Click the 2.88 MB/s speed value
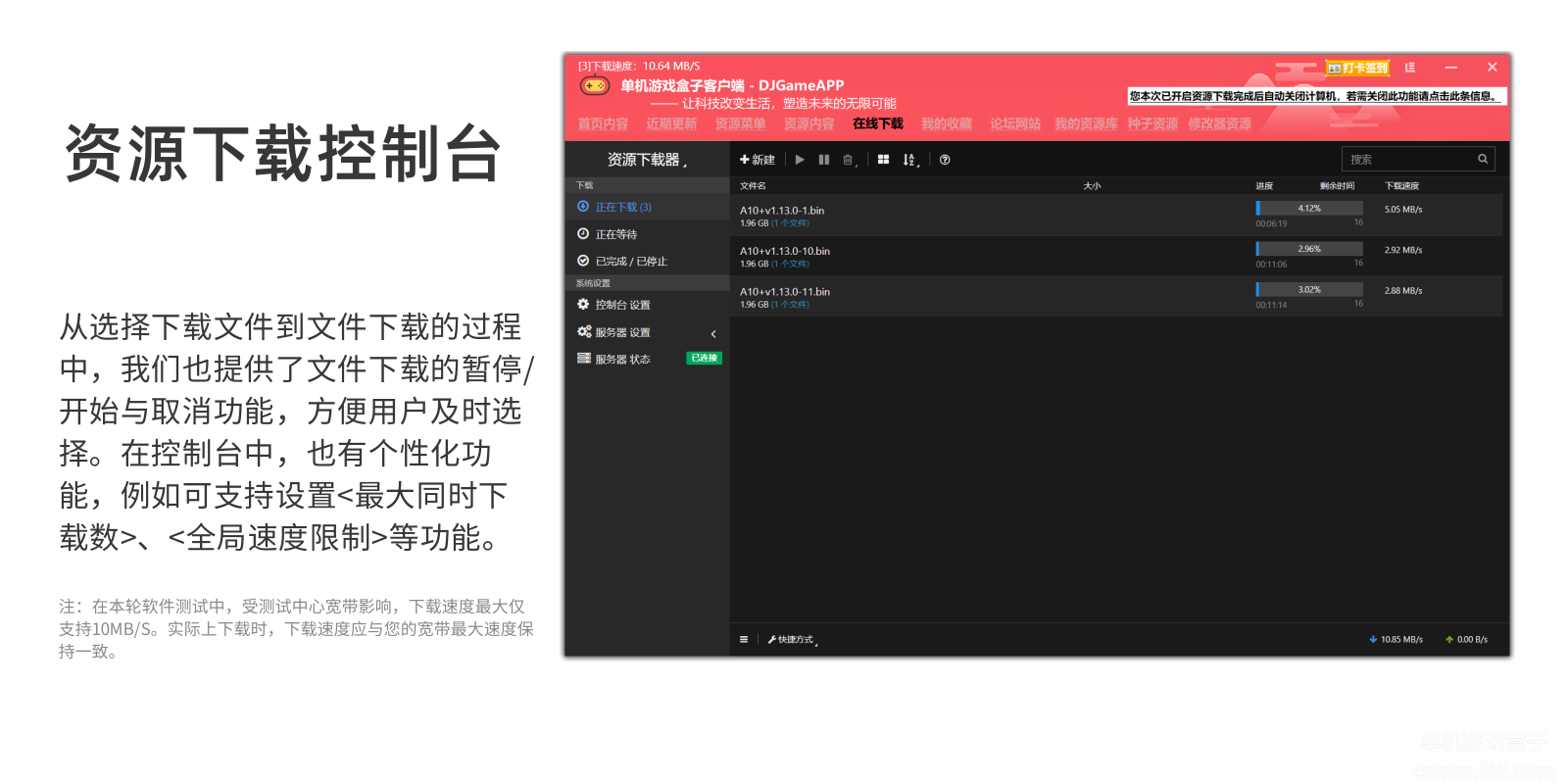The image size is (1568, 784). point(1403,291)
